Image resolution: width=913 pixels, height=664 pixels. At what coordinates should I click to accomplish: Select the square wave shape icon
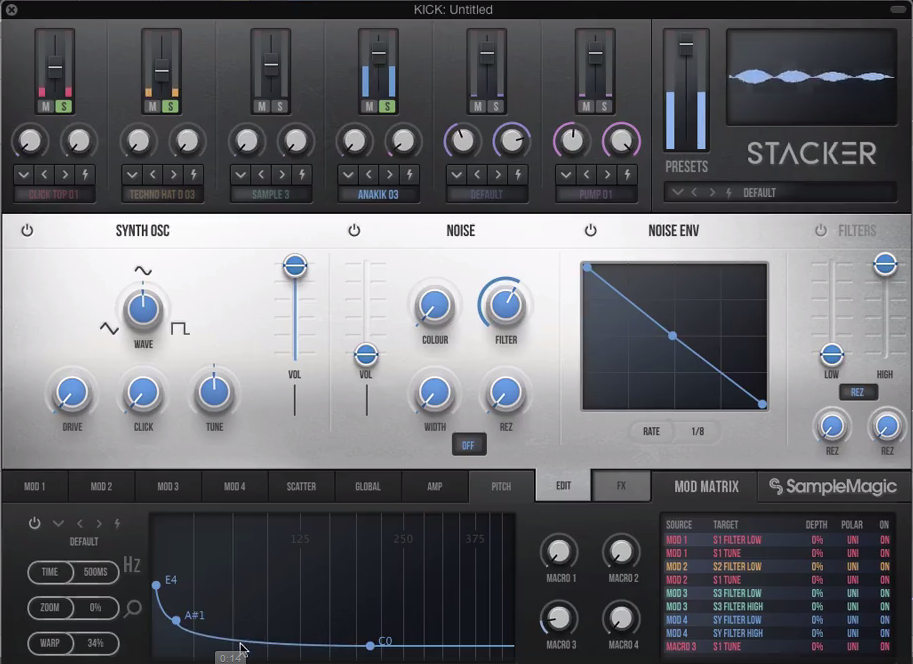180,329
